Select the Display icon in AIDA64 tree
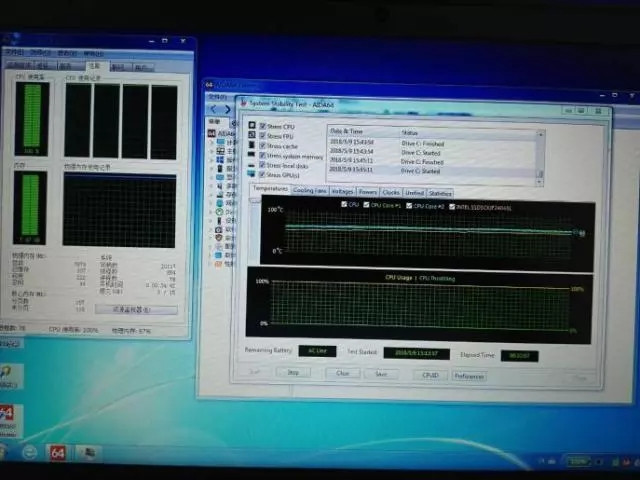The image size is (640, 480). (x=220, y=177)
